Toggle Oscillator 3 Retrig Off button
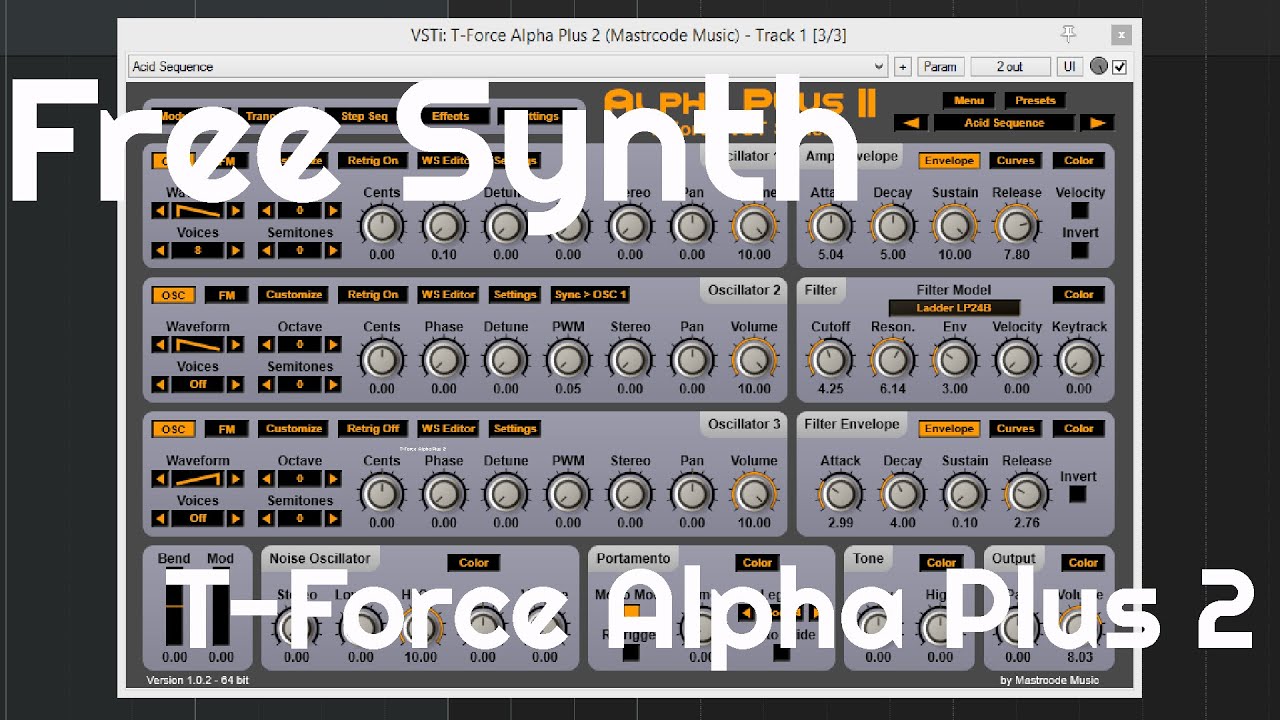 (372, 429)
